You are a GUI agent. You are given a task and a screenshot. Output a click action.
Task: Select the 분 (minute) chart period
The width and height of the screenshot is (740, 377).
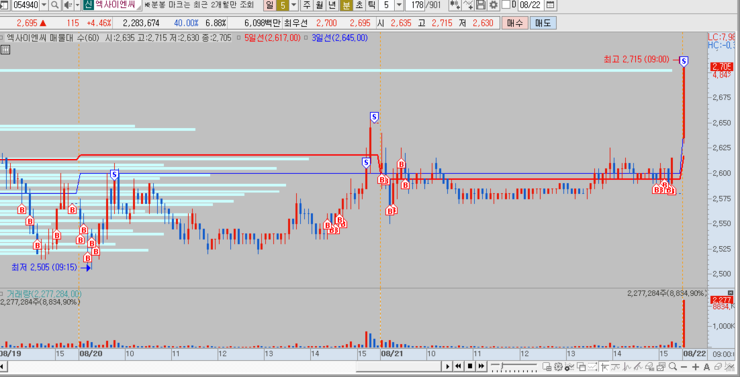pyautogui.click(x=346, y=5)
